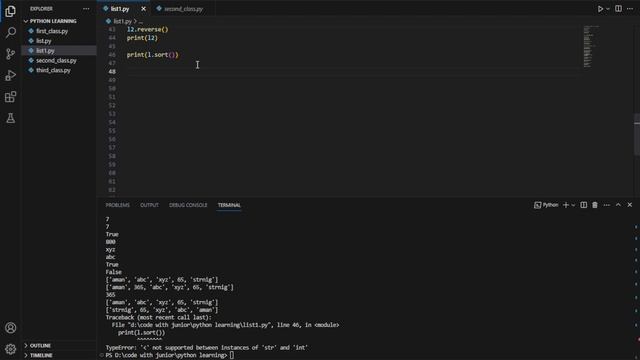
Task: Click the print(l2) code line
Action: pos(142,38)
